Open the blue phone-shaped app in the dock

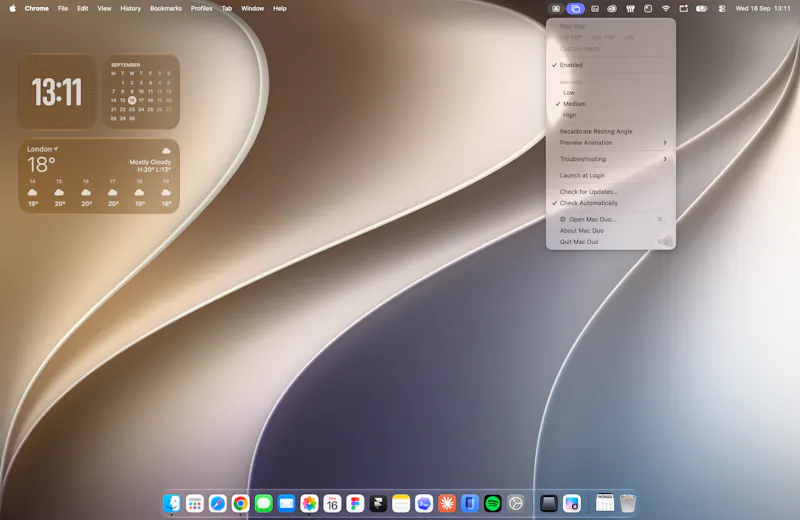point(470,504)
